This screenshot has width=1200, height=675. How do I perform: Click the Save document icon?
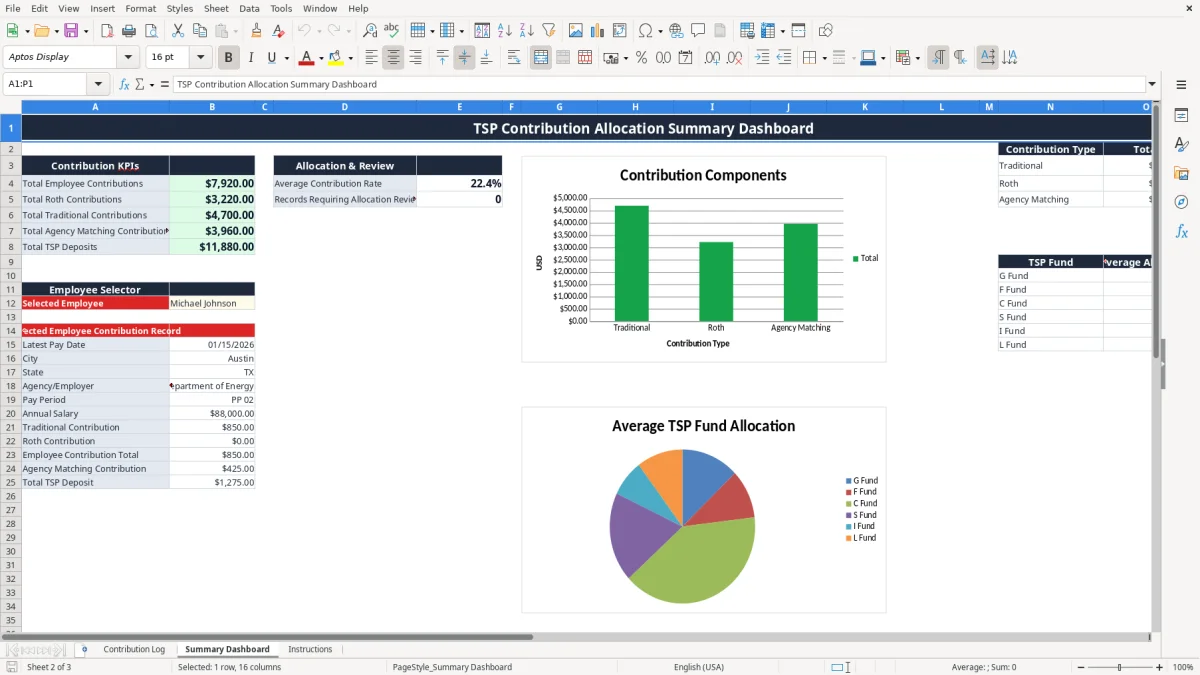point(71,31)
